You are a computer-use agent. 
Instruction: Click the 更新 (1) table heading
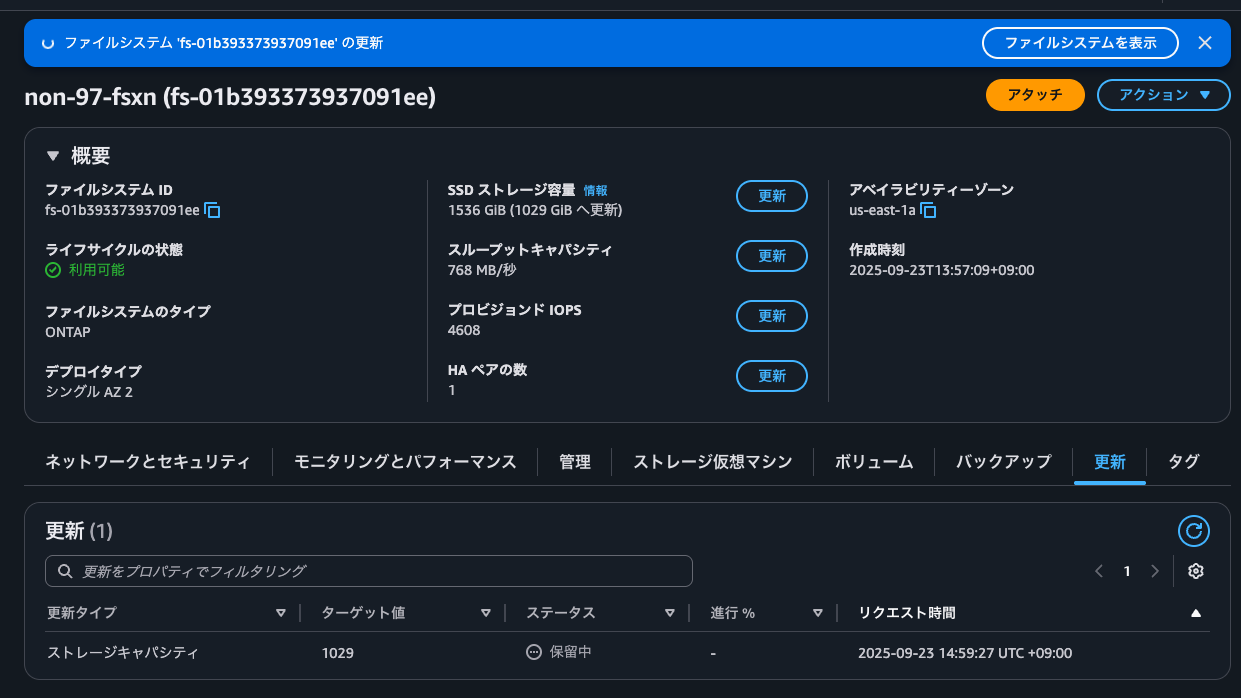(x=80, y=531)
